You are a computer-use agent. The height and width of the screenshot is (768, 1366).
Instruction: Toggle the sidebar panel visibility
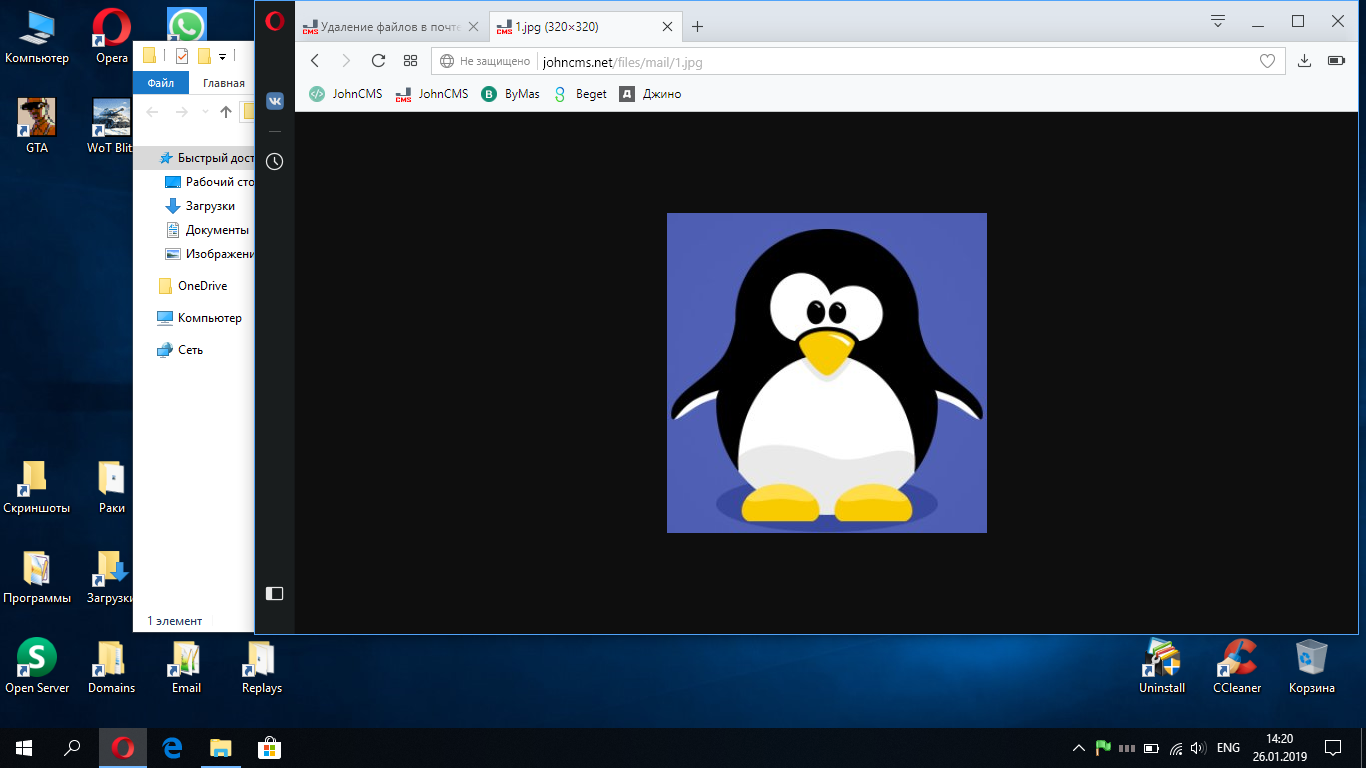click(x=274, y=594)
